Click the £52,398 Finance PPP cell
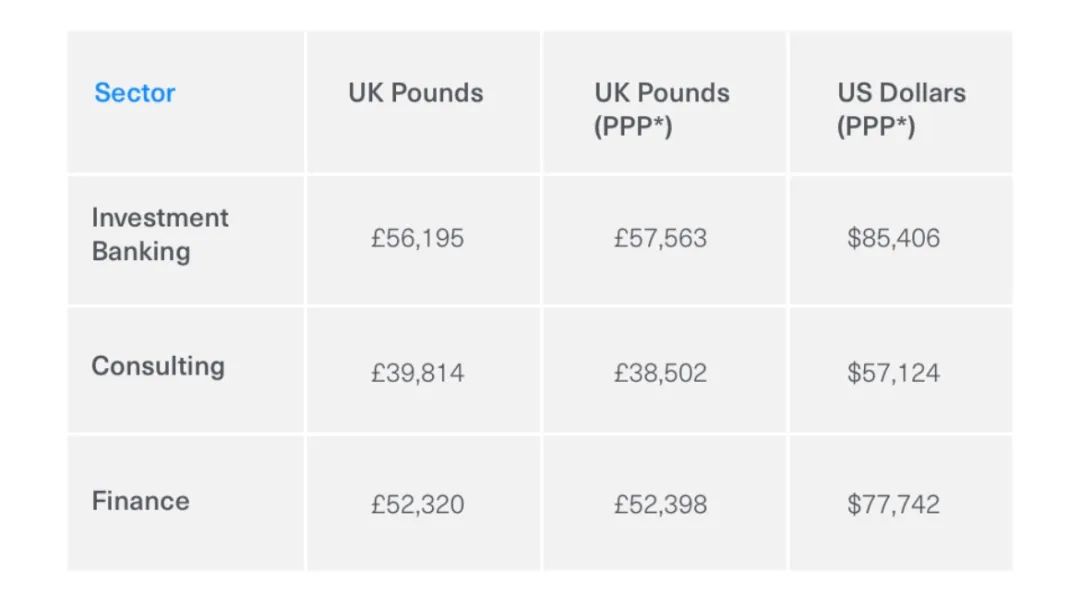The width and height of the screenshot is (1080, 607). 660,504
